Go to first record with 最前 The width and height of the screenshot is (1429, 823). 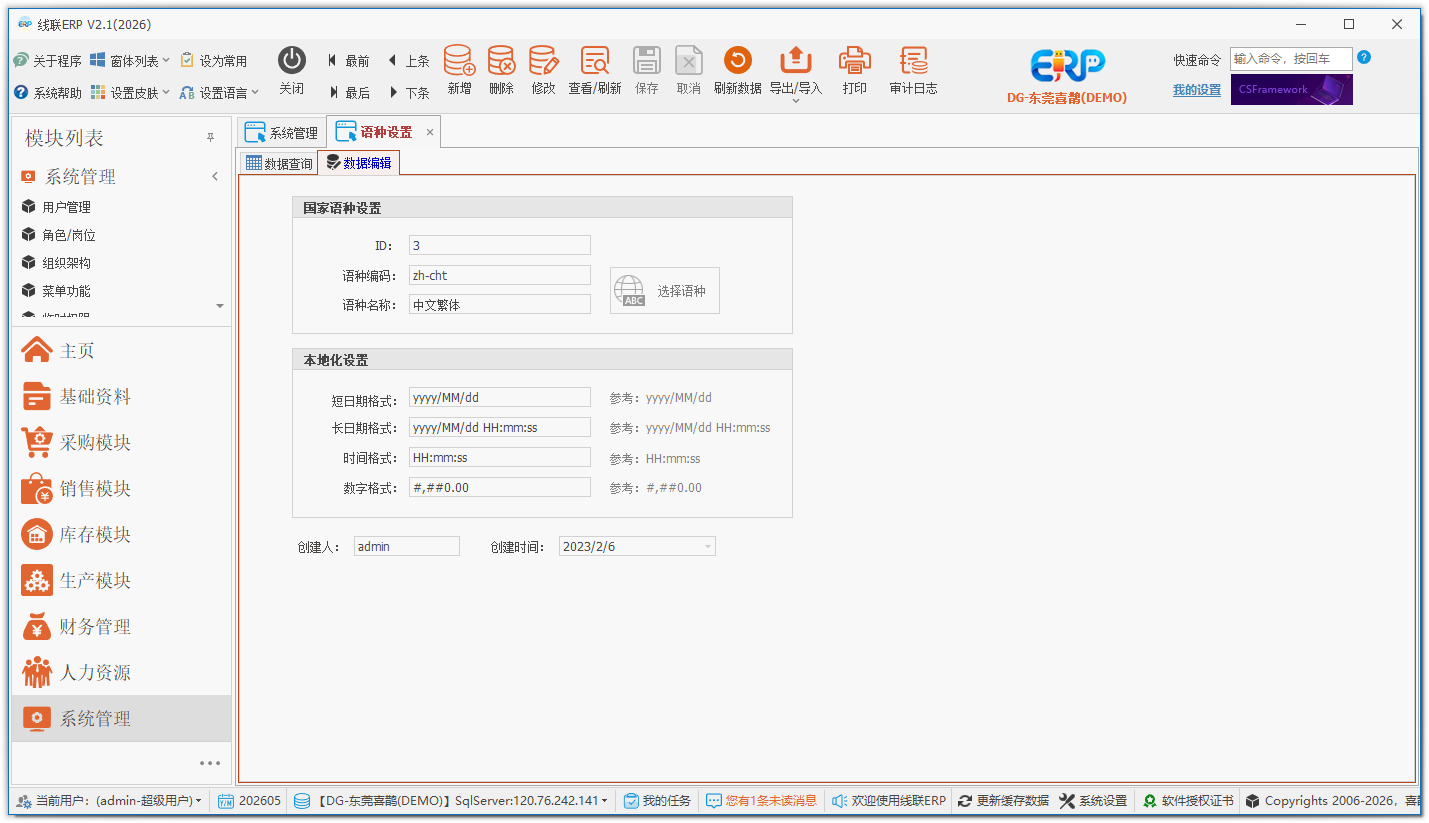click(x=348, y=61)
